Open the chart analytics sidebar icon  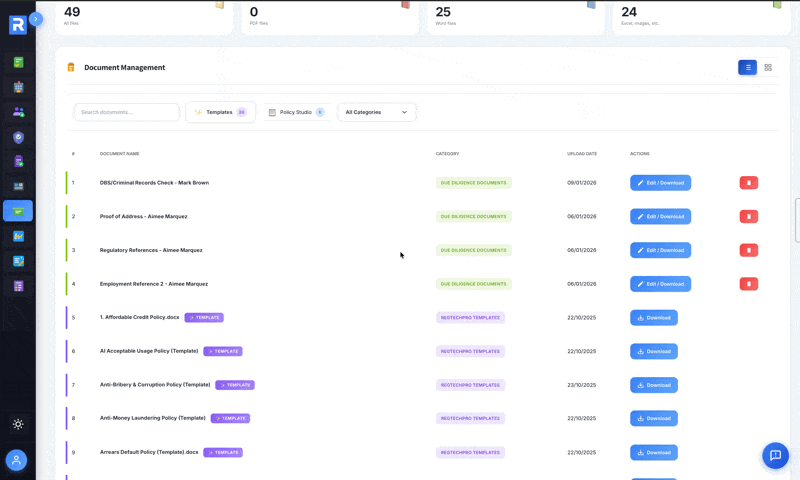point(18,236)
